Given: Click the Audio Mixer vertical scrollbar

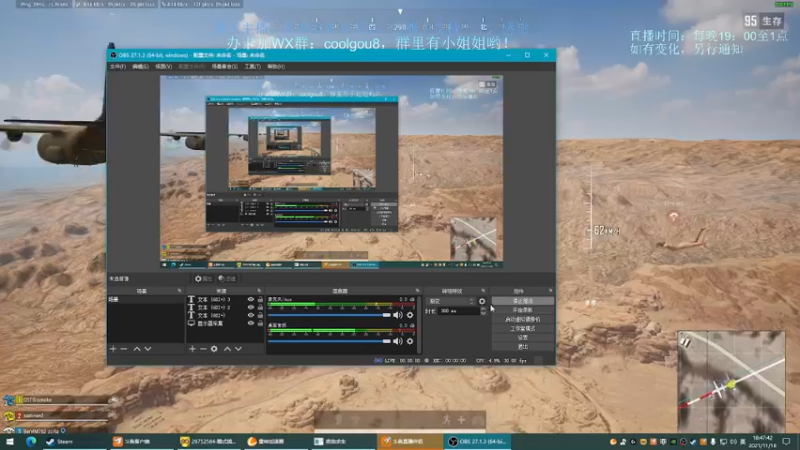Looking at the screenshot, I should pos(419,325).
